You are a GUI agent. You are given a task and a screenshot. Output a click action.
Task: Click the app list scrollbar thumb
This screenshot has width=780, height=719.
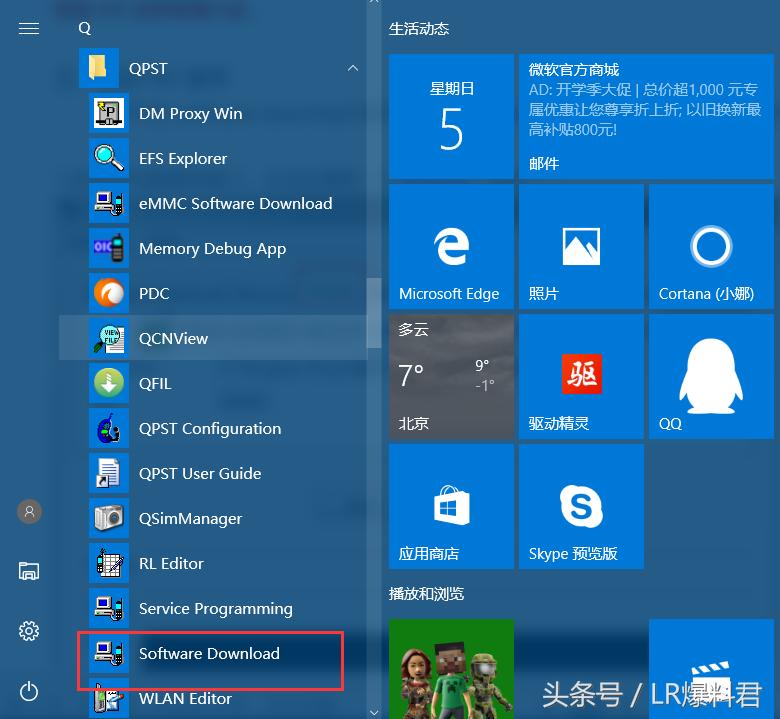(374, 312)
